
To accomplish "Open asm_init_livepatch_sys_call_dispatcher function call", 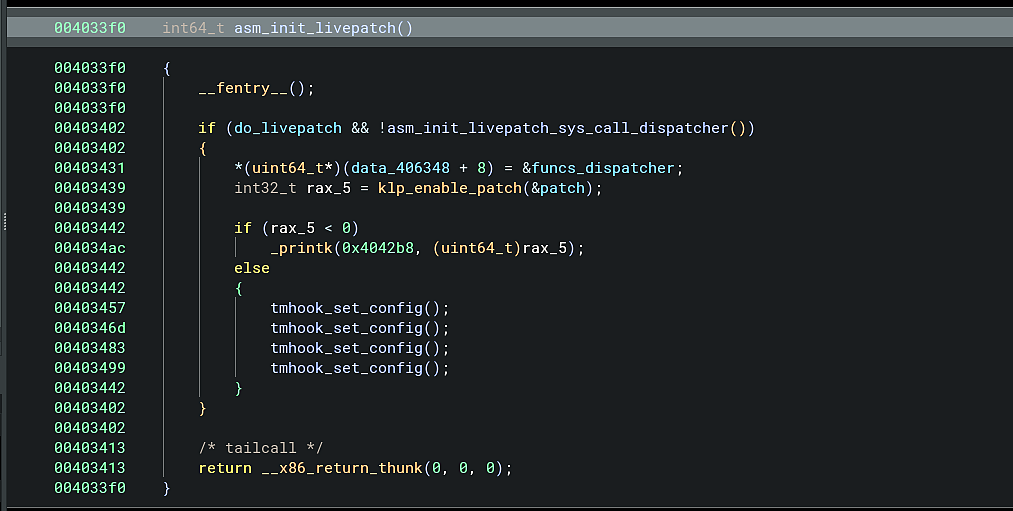I will [x=558, y=128].
